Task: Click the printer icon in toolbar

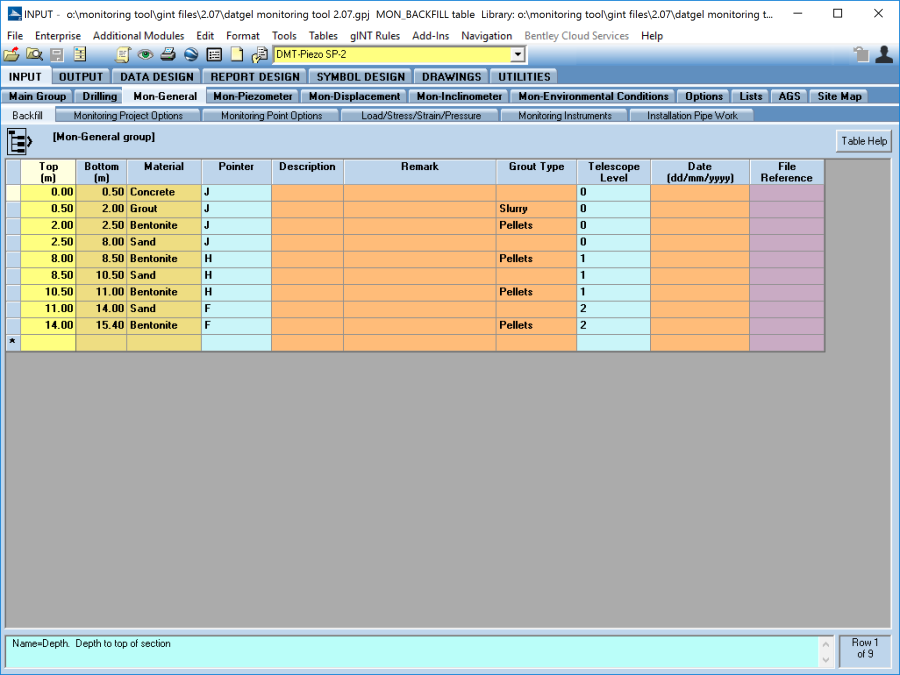Action: [x=168, y=55]
